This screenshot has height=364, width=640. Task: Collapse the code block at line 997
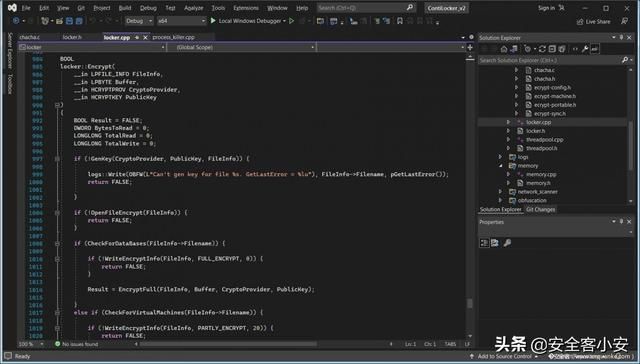click(57, 159)
